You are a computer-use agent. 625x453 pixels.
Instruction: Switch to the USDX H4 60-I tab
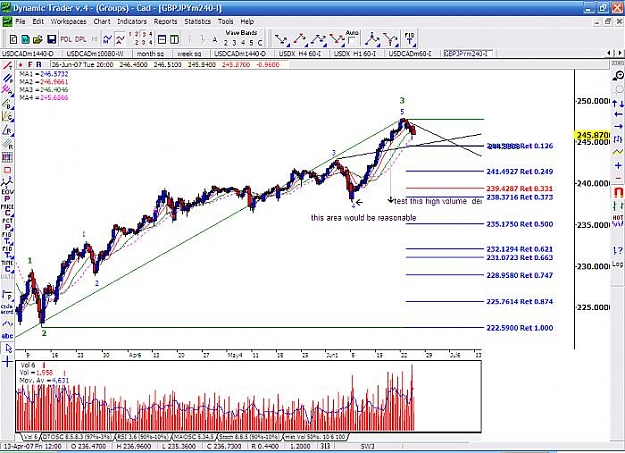[x=299, y=53]
